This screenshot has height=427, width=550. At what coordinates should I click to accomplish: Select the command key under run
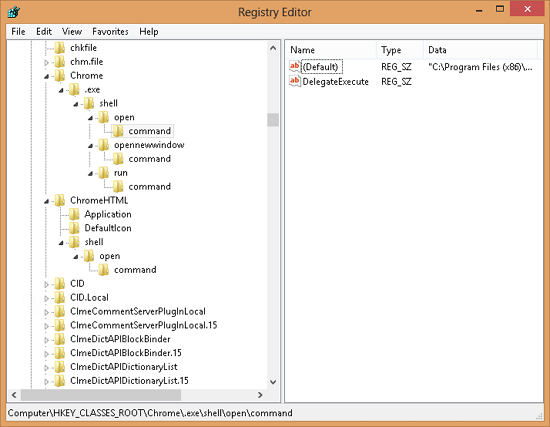(x=149, y=187)
